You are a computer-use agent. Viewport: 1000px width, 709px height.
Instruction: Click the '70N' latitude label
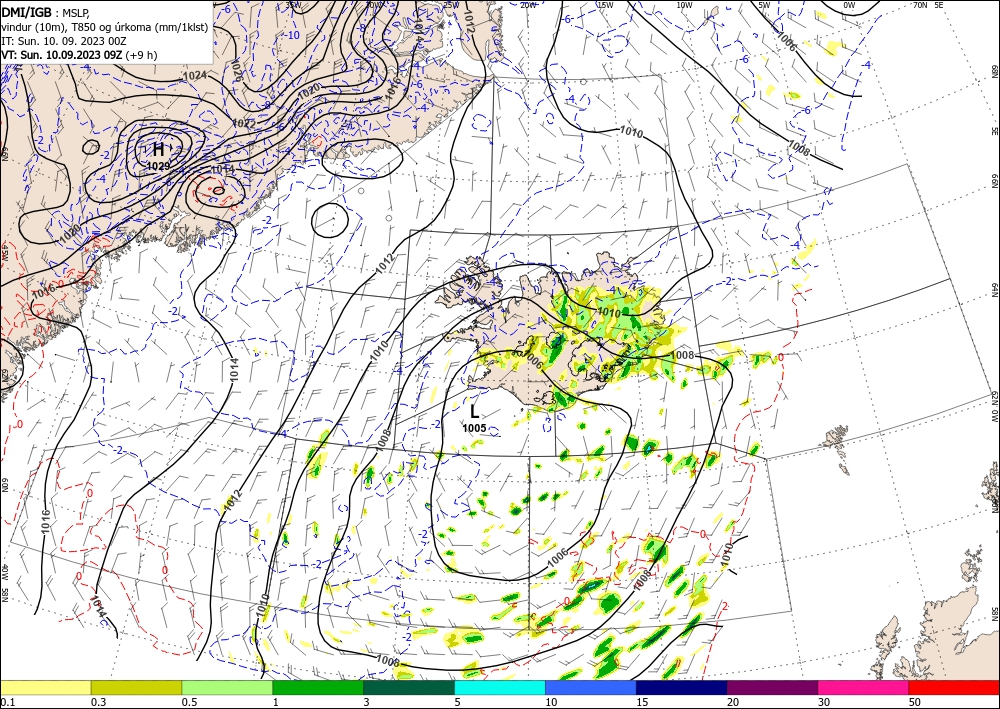tap(920, 5)
